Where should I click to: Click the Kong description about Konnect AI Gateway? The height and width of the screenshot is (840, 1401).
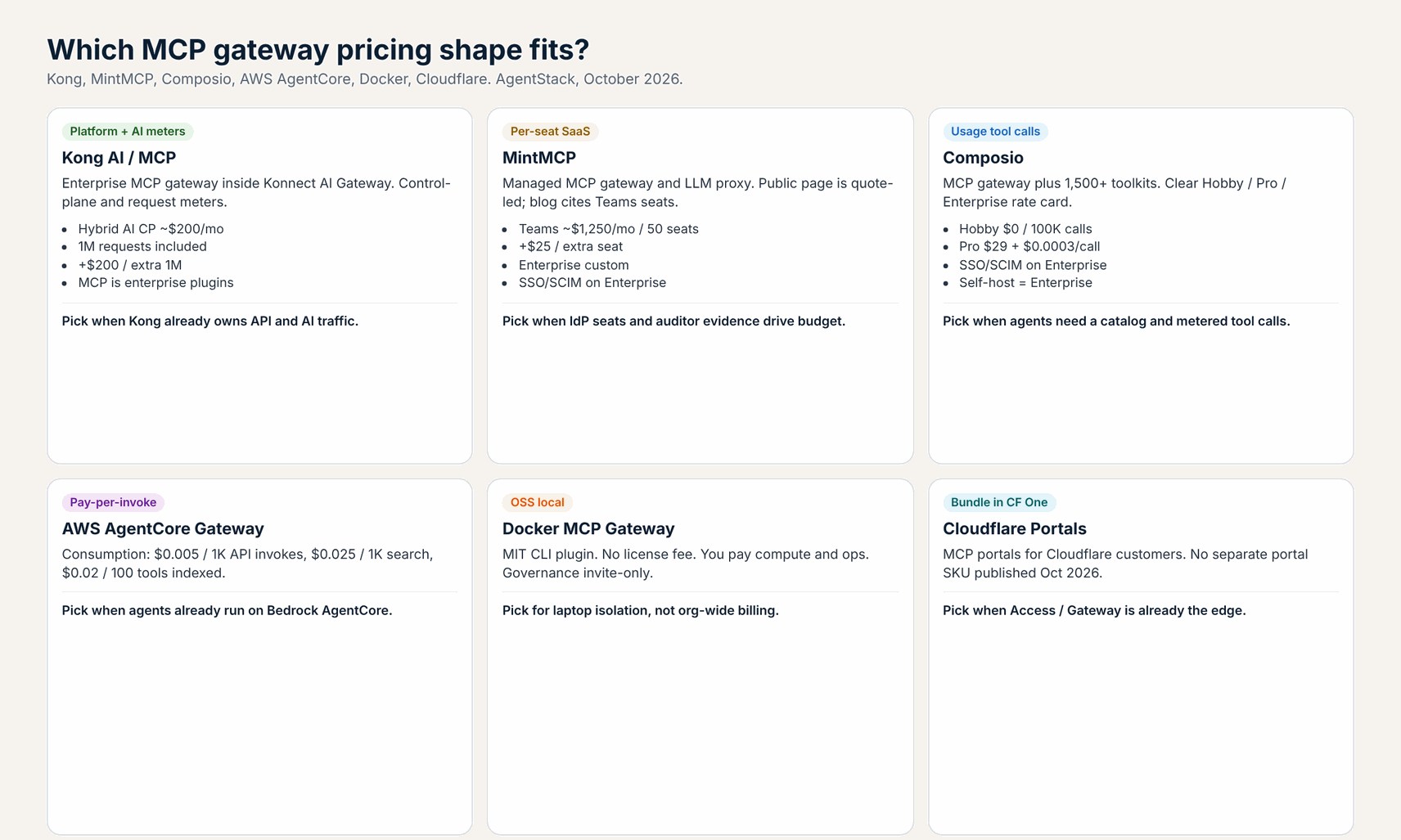[256, 193]
